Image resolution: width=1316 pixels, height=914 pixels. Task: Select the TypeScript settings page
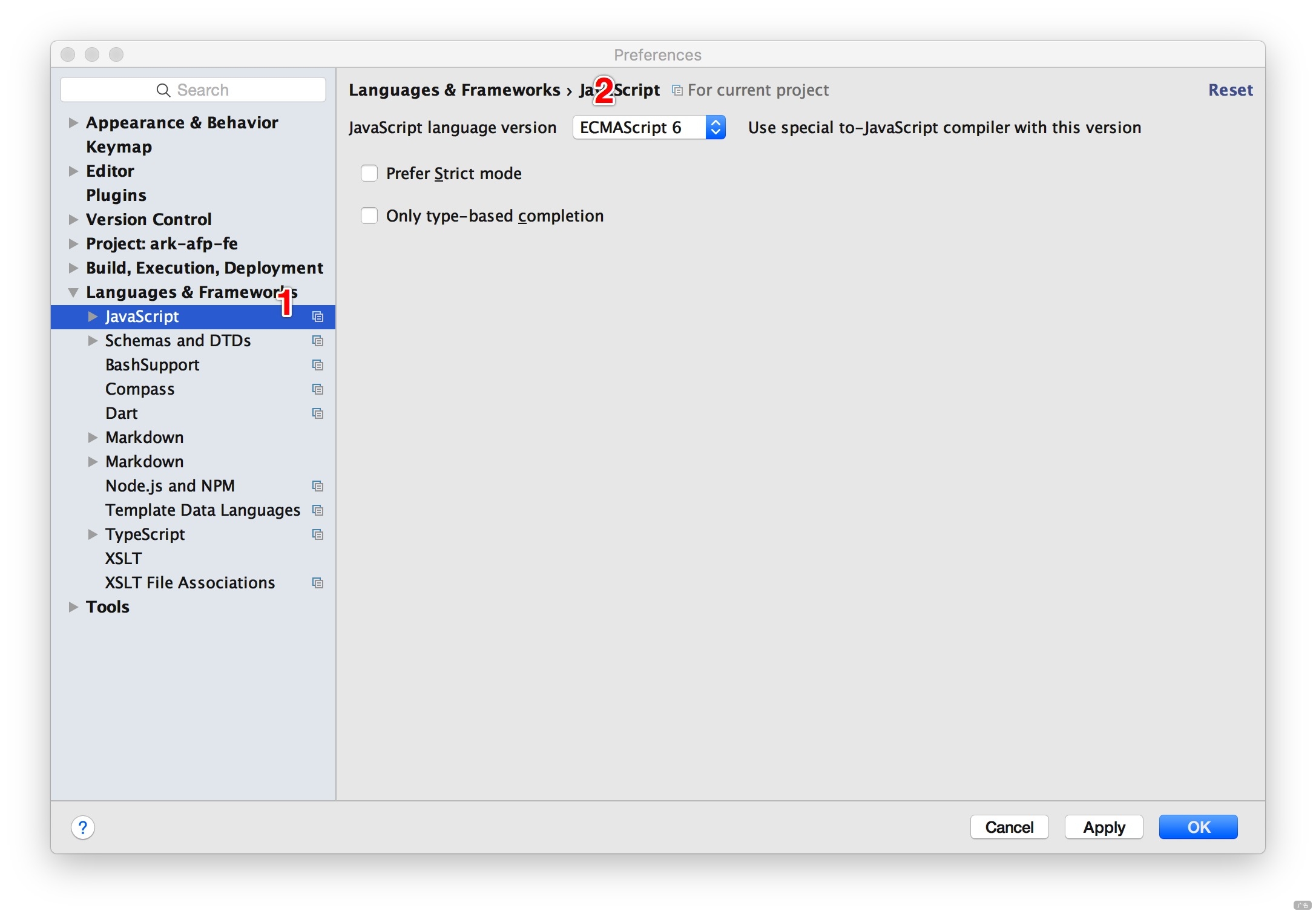[145, 534]
